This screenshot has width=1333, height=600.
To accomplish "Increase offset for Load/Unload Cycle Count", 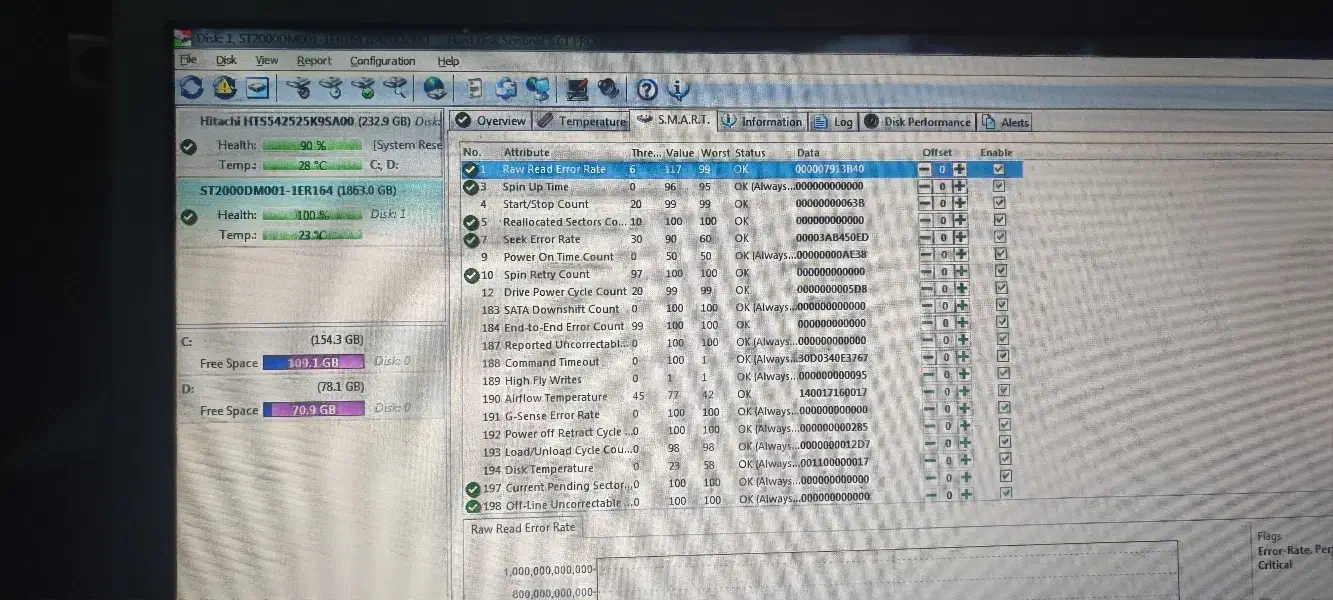I will tap(965, 443).
